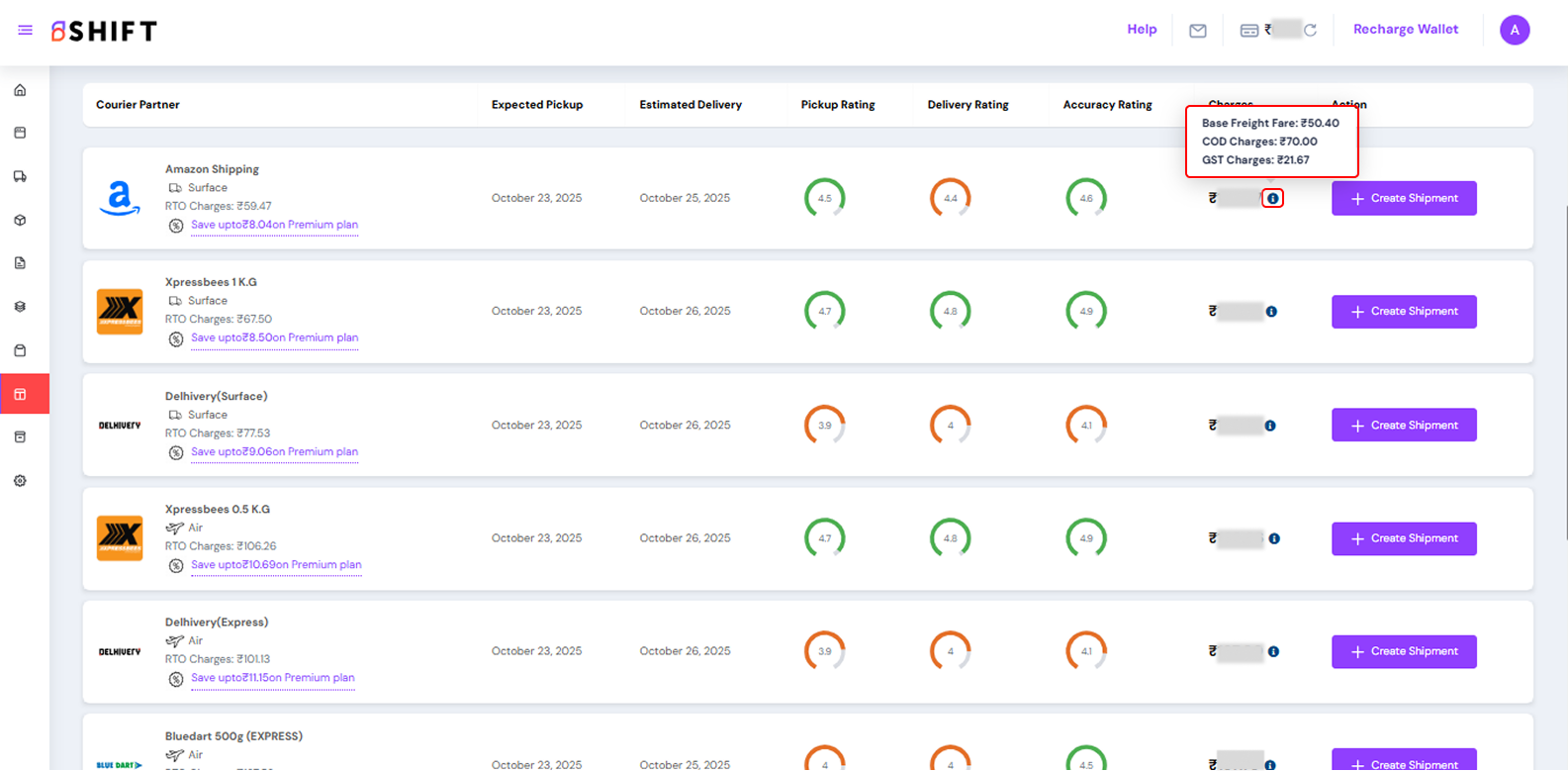
Task: Click the Recharge Wallet link
Action: click(1405, 30)
